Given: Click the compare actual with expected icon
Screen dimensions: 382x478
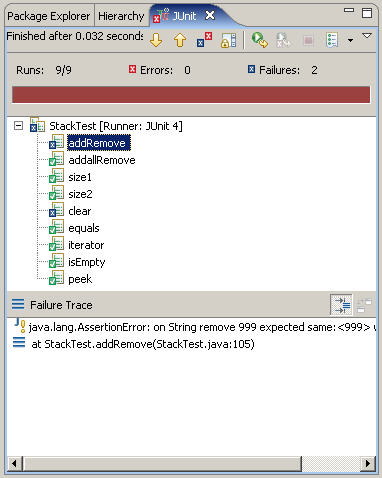Looking at the screenshot, I should click(364, 305).
